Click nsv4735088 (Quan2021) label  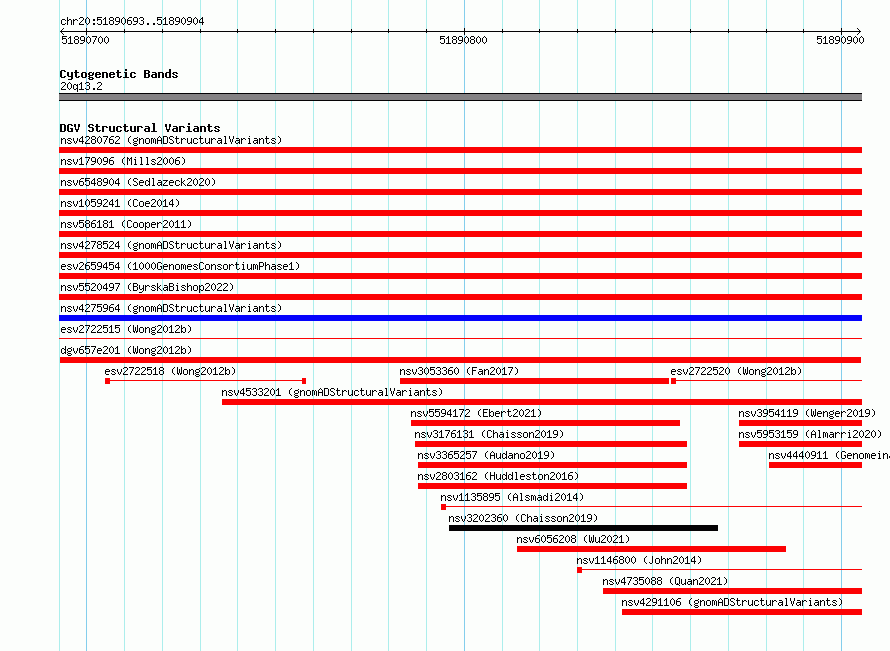pyautogui.click(x=665, y=581)
